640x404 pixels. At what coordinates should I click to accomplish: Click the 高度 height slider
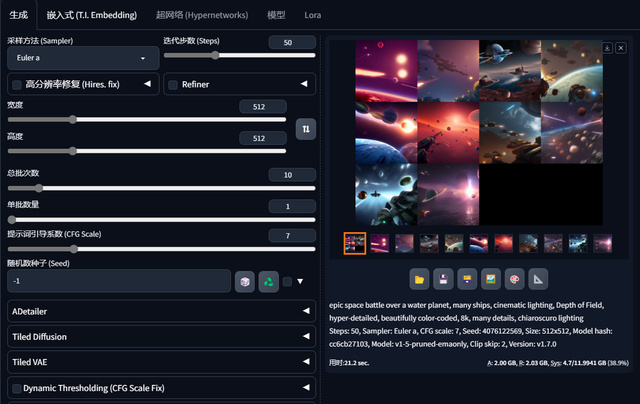click(147, 151)
